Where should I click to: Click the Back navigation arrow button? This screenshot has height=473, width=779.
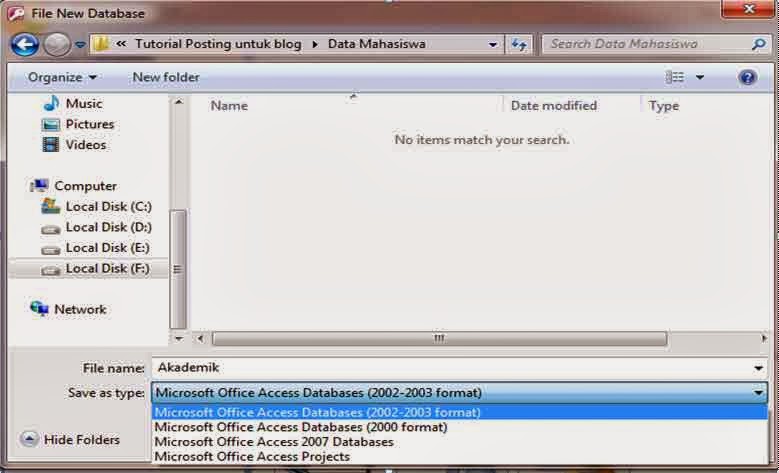tap(25, 45)
